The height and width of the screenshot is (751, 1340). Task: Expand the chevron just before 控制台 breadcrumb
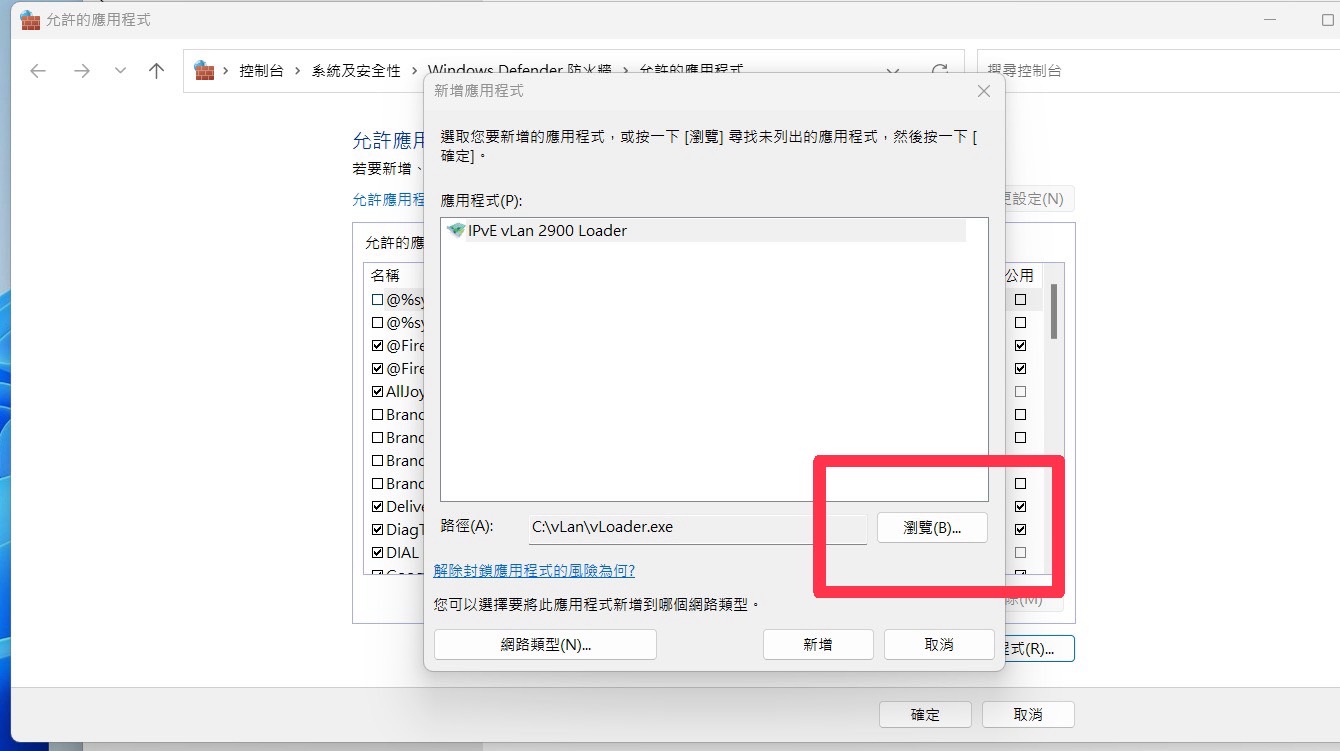(x=226, y=71)
